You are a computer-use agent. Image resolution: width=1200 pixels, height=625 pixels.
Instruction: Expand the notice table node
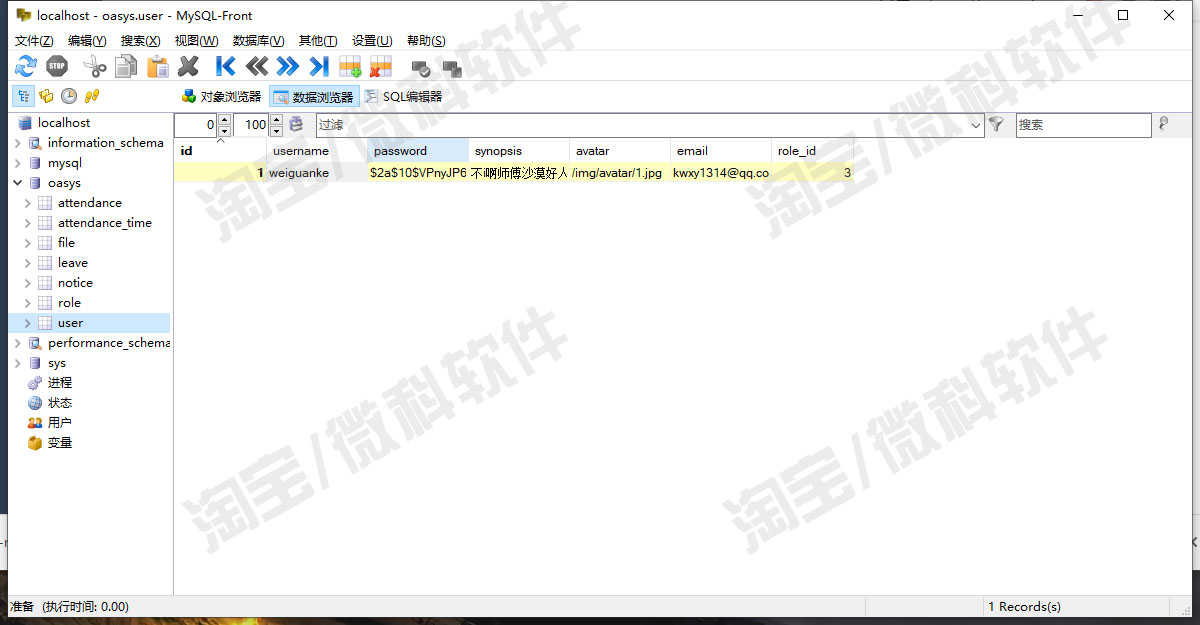[27, 283]
